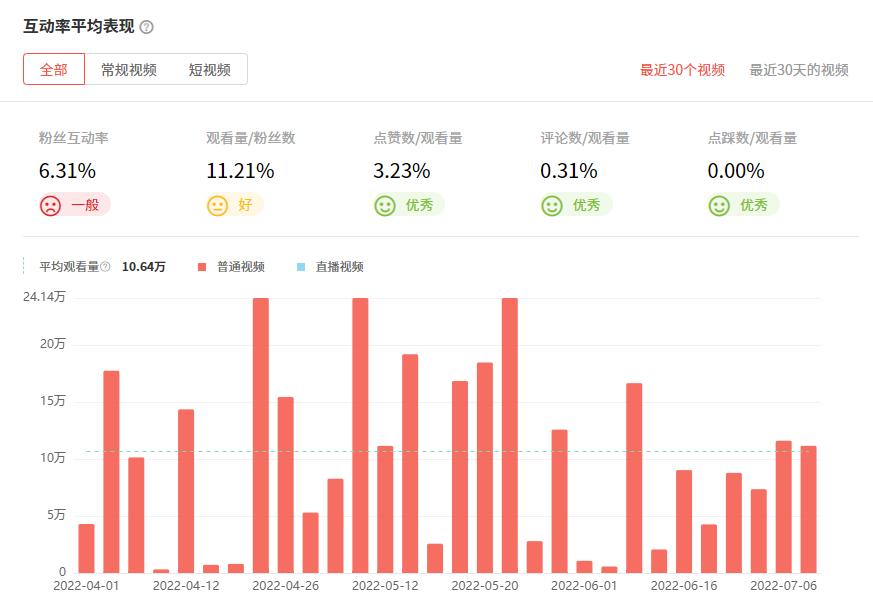Click green smiley under 评论数/观看量
The width and height of the screenshot is (873, 612).
(x=551, y=205)
